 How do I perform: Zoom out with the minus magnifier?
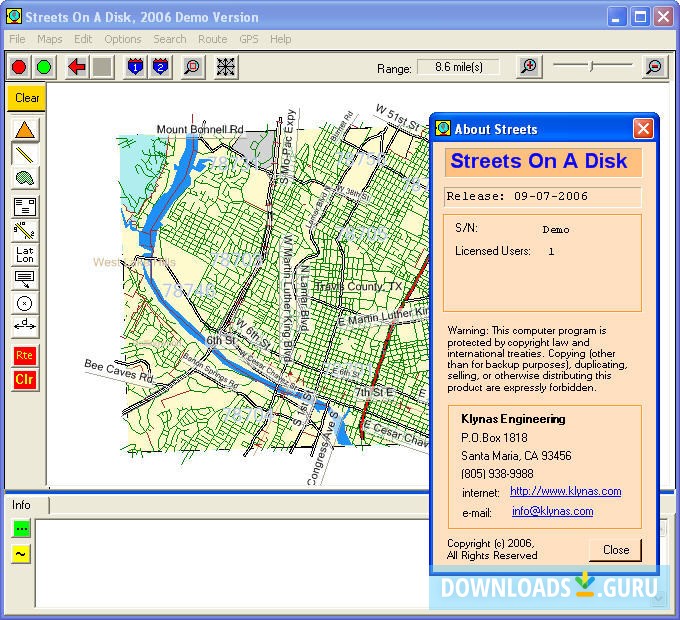pos(654,67)
